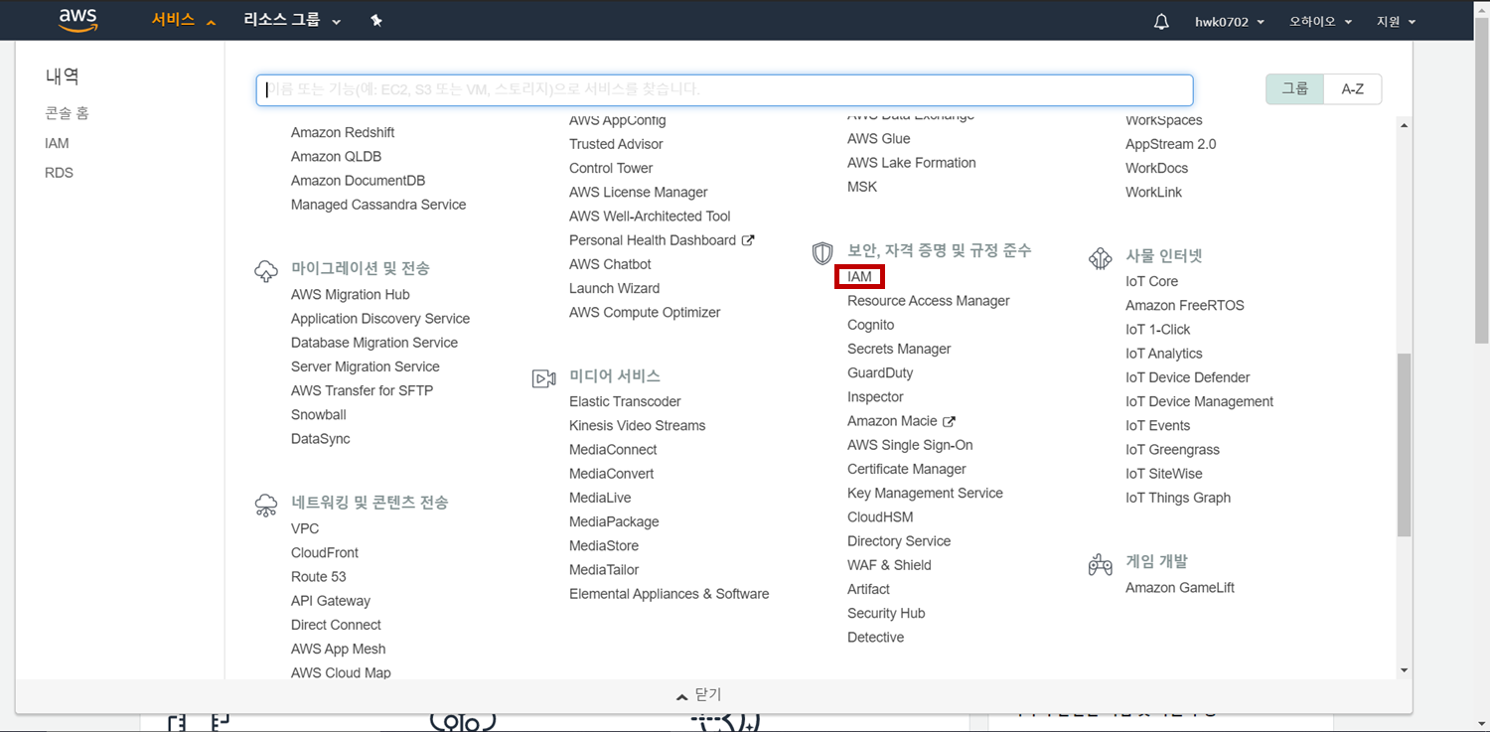Open AWS Compute Optimizer
This screenshot has height=732, width=1490.
click(645, 312)
